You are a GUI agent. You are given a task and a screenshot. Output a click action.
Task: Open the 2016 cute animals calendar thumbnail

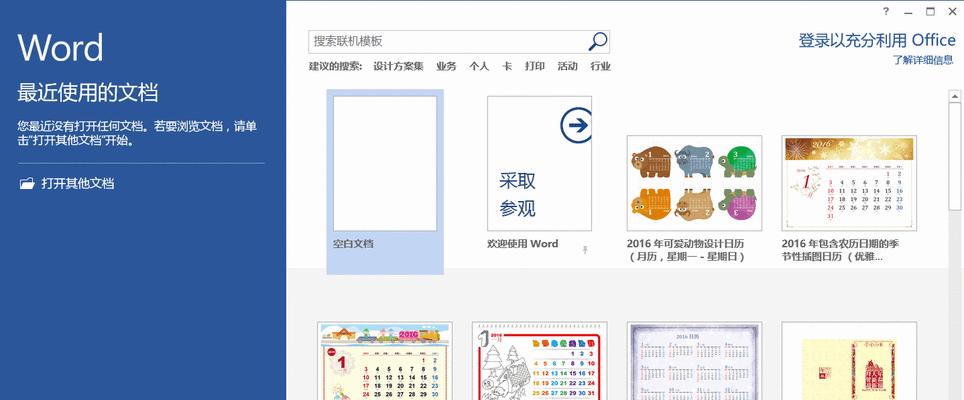694,183
